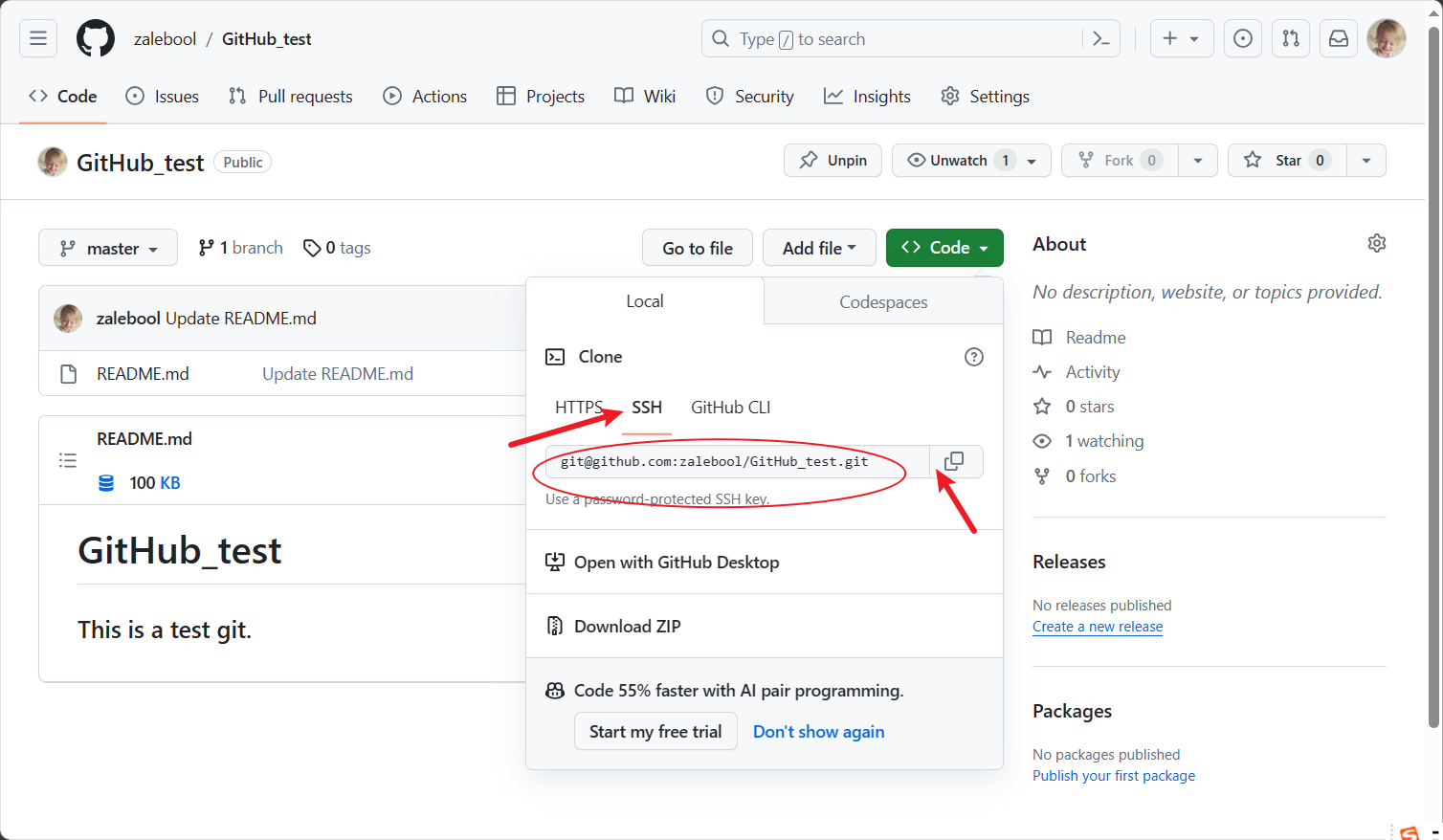Open the repository Settings tab
Viewport: 1443px width, 840px height.
coord(986,97)
